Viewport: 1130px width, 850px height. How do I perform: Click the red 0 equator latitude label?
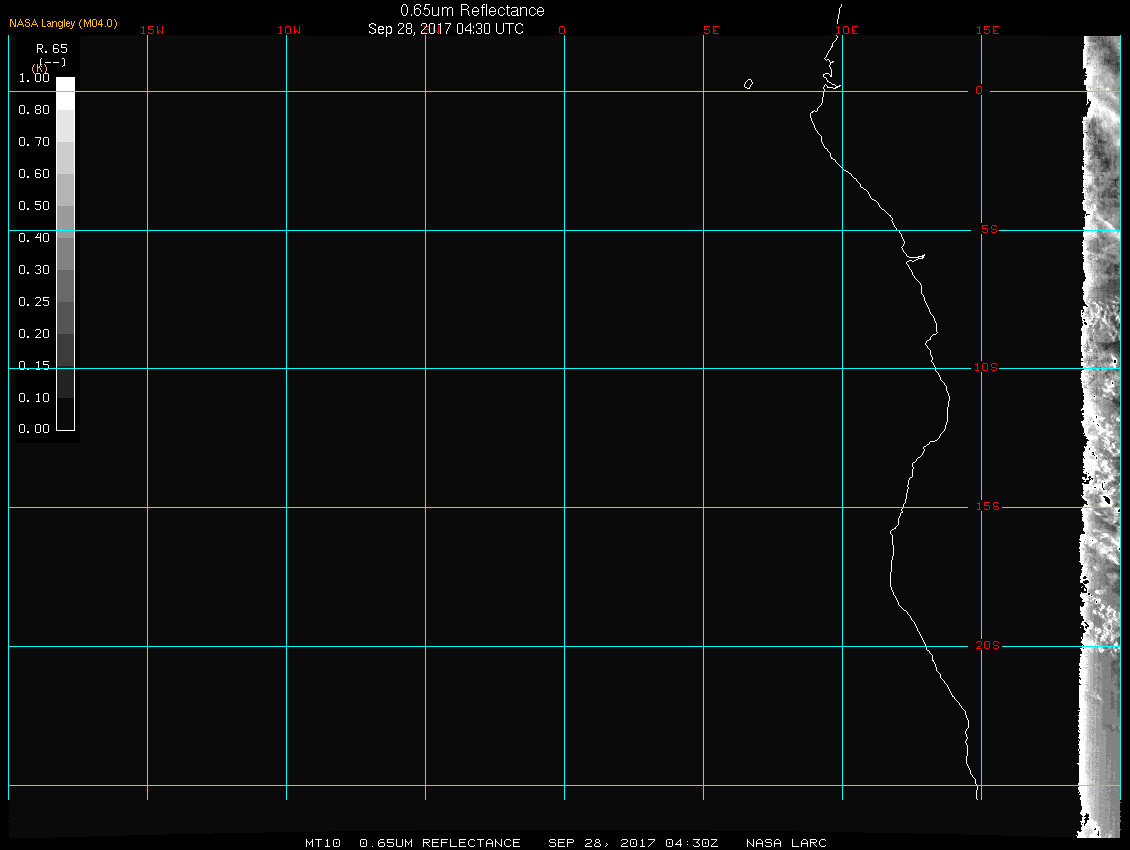(x=979, y=90)
